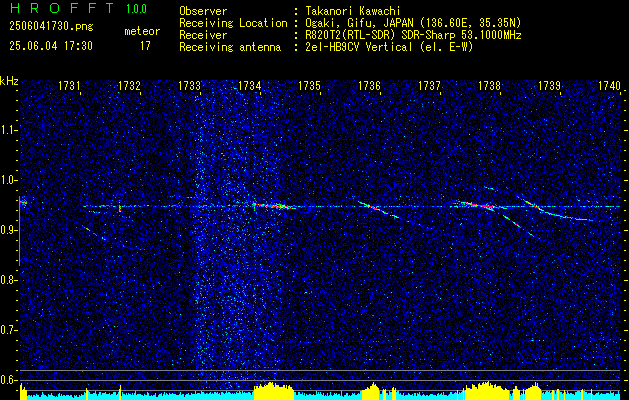Click version number 1.0.0
Image resolution: width=629 pixels, height=400 pixels.
tap(136, 8)
